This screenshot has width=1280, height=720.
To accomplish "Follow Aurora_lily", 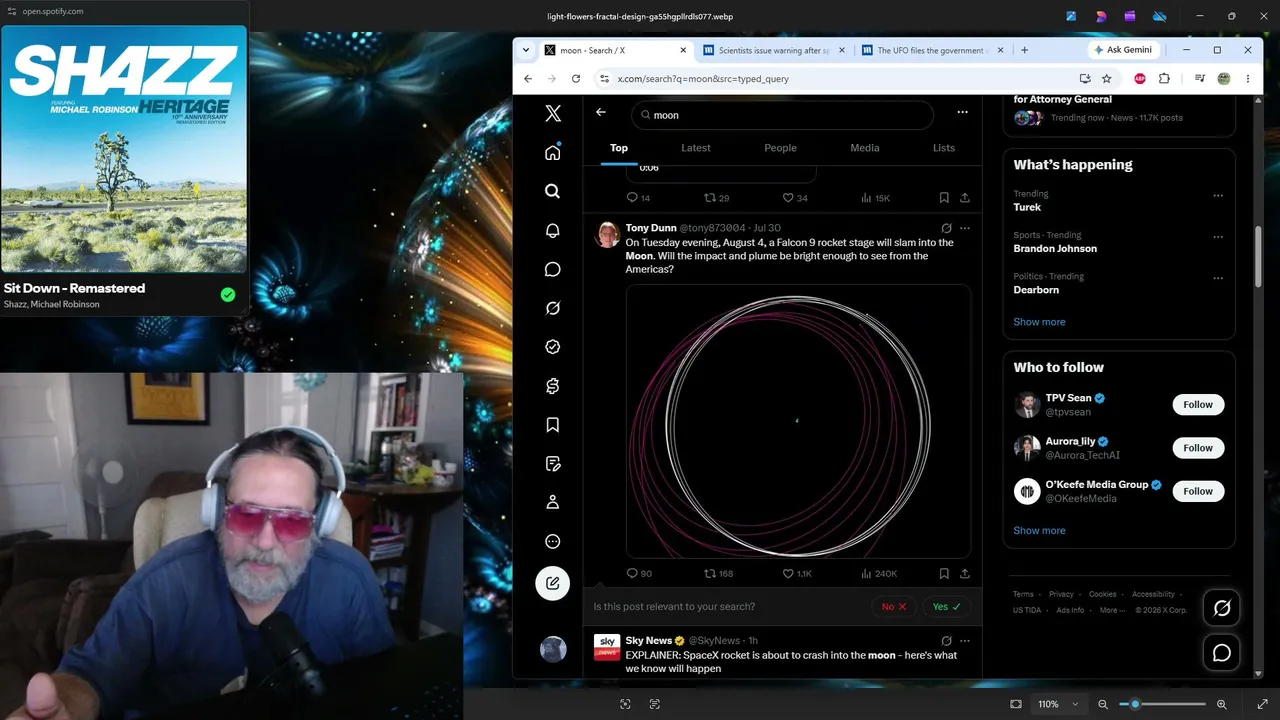I will [x=1198, y=448].
